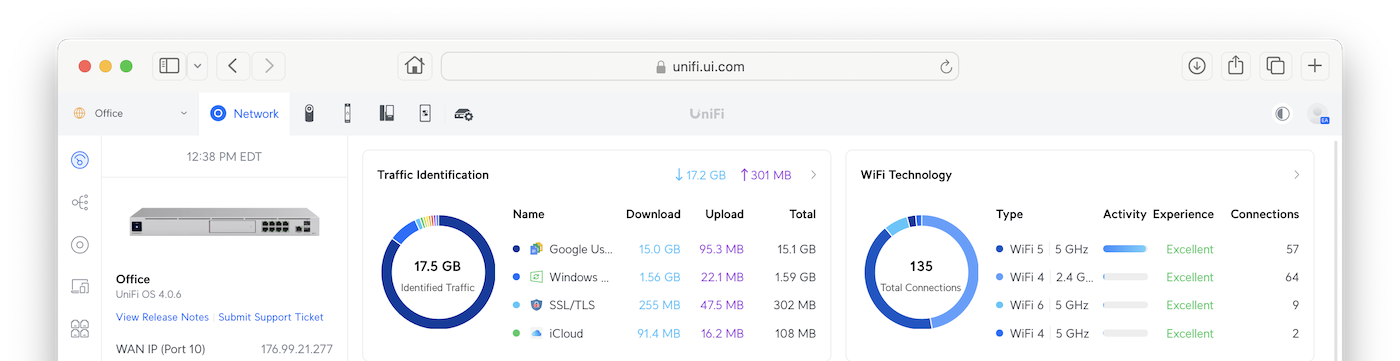The width and height of the screenshot is (1400, 361).
Task: Click the Windows Update application icon
Action: (536, 277)
